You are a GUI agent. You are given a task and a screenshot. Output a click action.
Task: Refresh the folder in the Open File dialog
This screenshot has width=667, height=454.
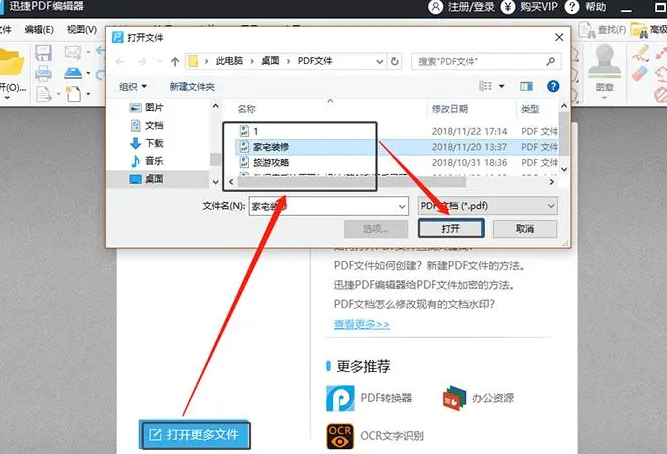(x=394, y=61)
